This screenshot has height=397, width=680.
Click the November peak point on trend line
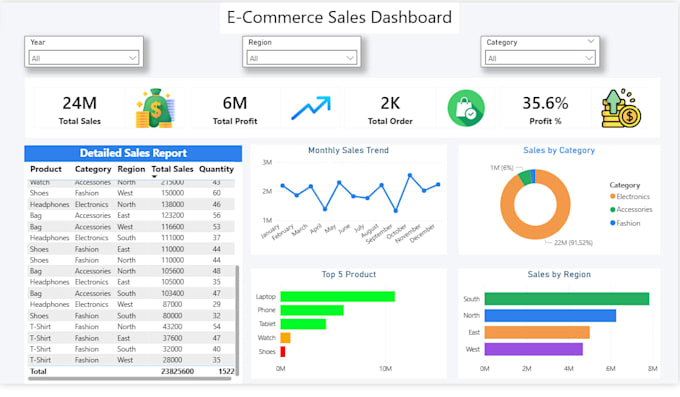(x=410, y=175)
